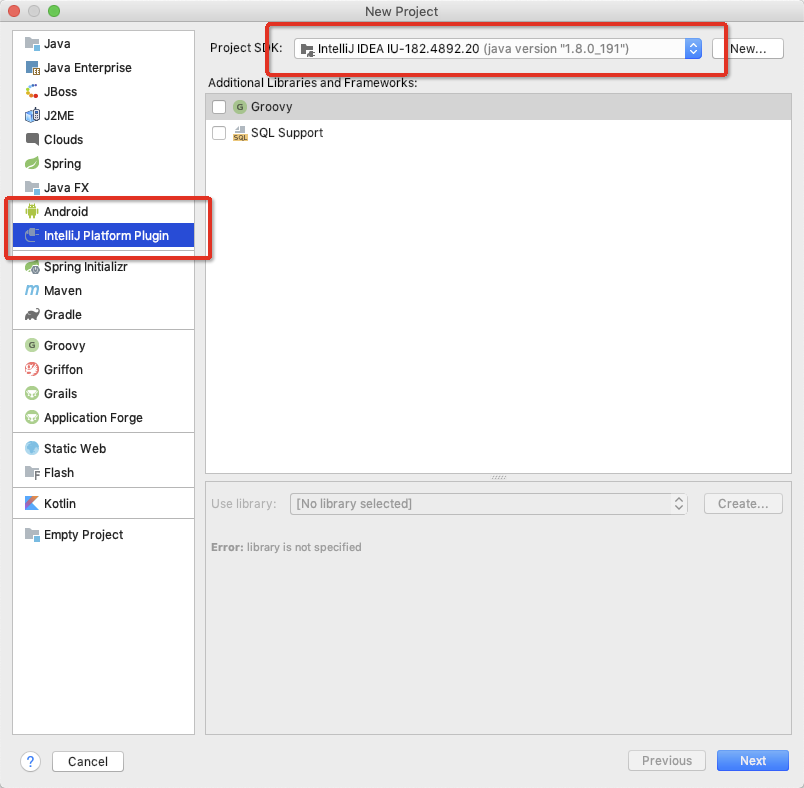Select the Spring Initializr label
This screenshot has height=788, width=804.
(86, 267)
